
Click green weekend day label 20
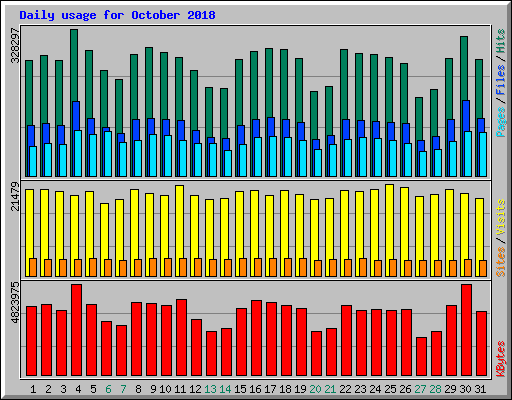[315, 389]
